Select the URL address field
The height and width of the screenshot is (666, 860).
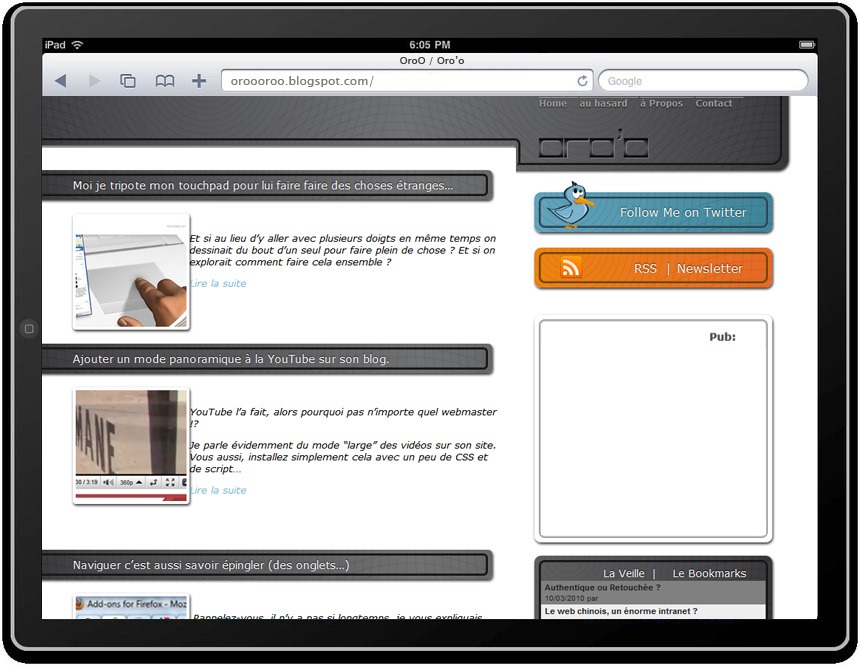[407, 81]
